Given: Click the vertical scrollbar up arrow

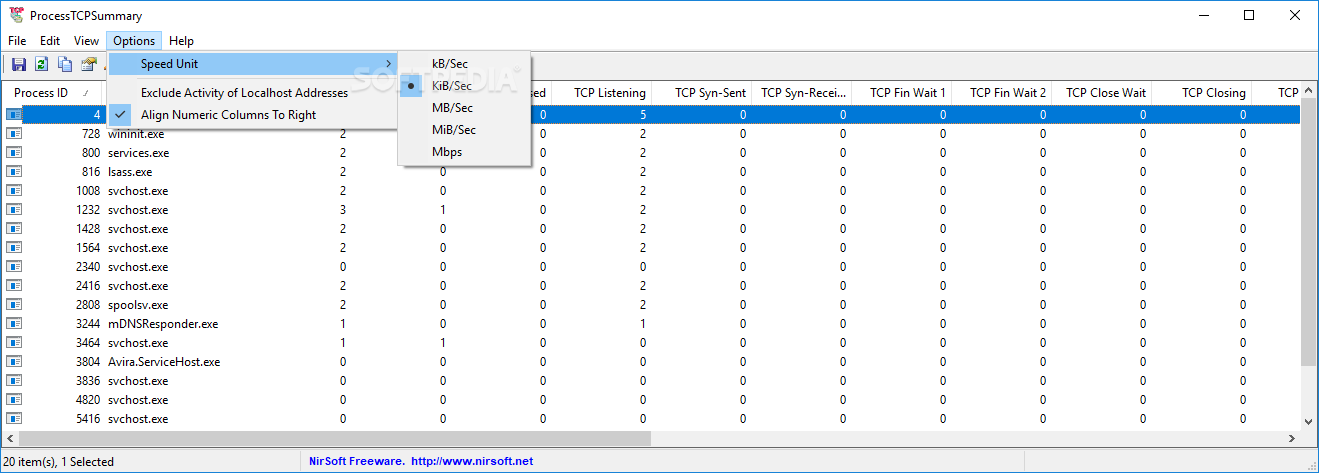Looking at the screenshot, I should [x=1310, y=91].
